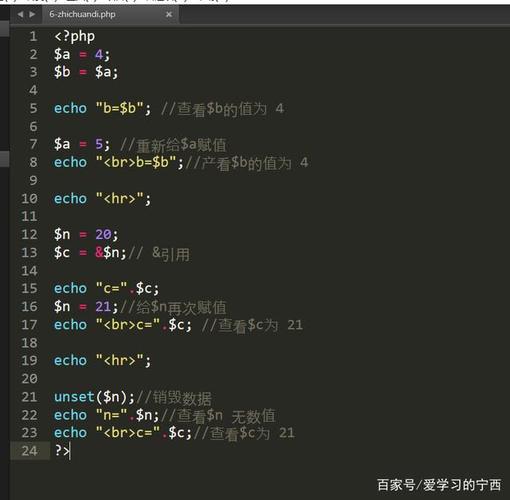Click the unset($n) statement
The image size is (510, 500).
click(94, 397)
